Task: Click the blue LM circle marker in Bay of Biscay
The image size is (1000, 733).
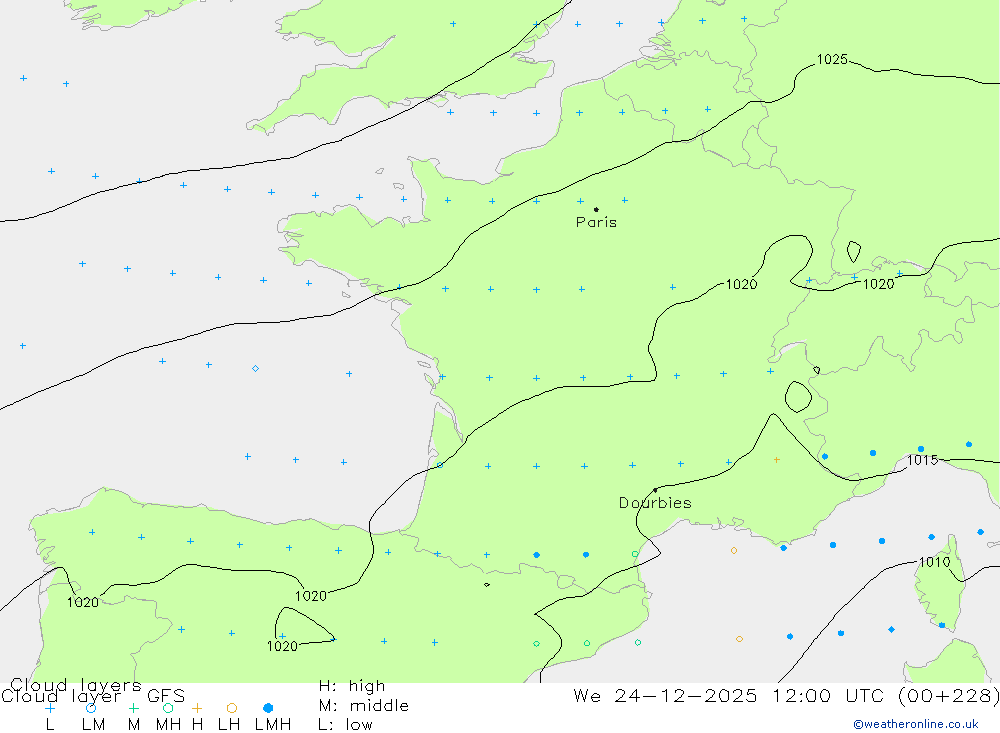Action: (255, 368)
